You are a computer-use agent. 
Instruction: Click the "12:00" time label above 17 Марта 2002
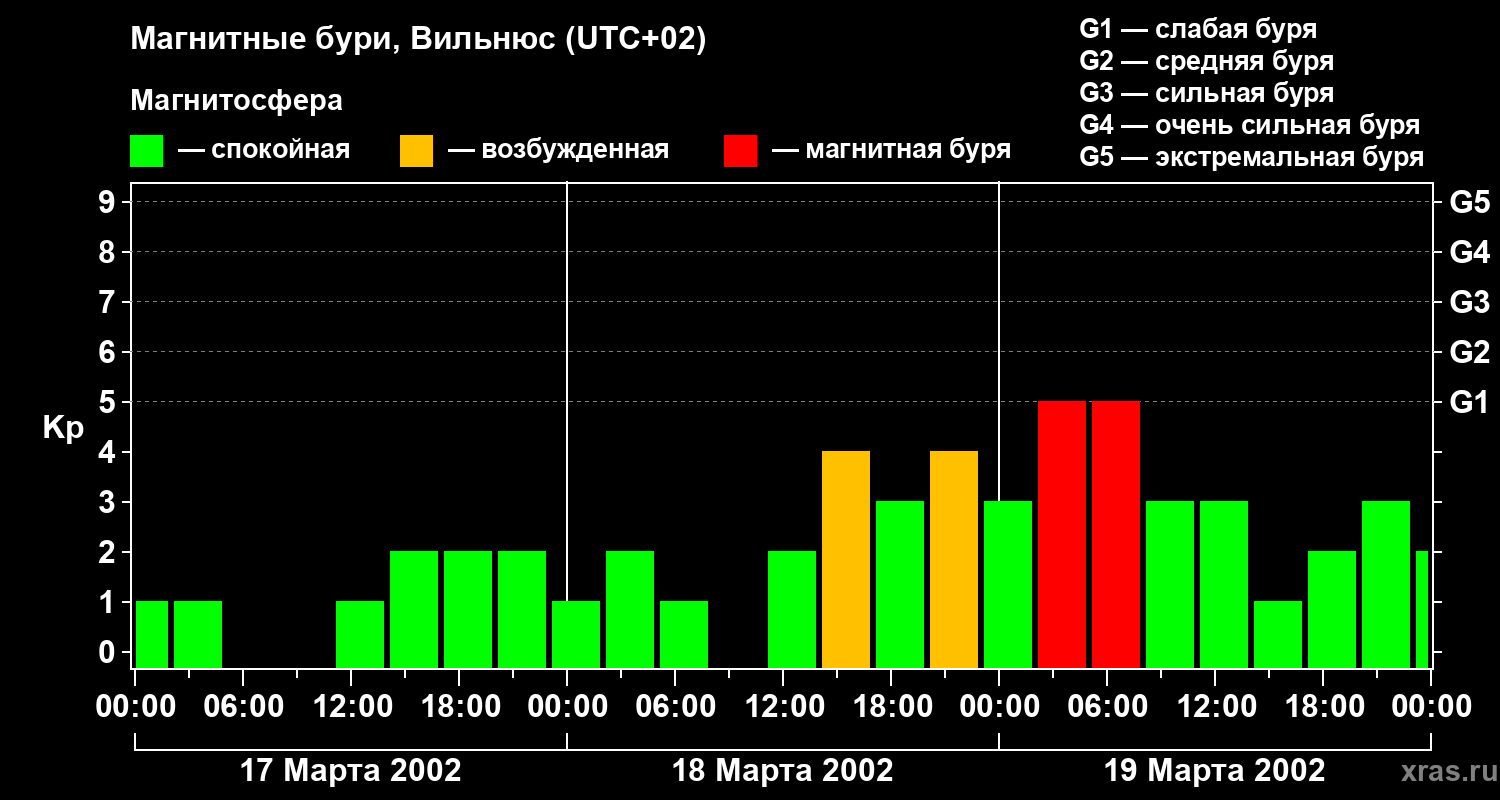click(x=351, y=707)
